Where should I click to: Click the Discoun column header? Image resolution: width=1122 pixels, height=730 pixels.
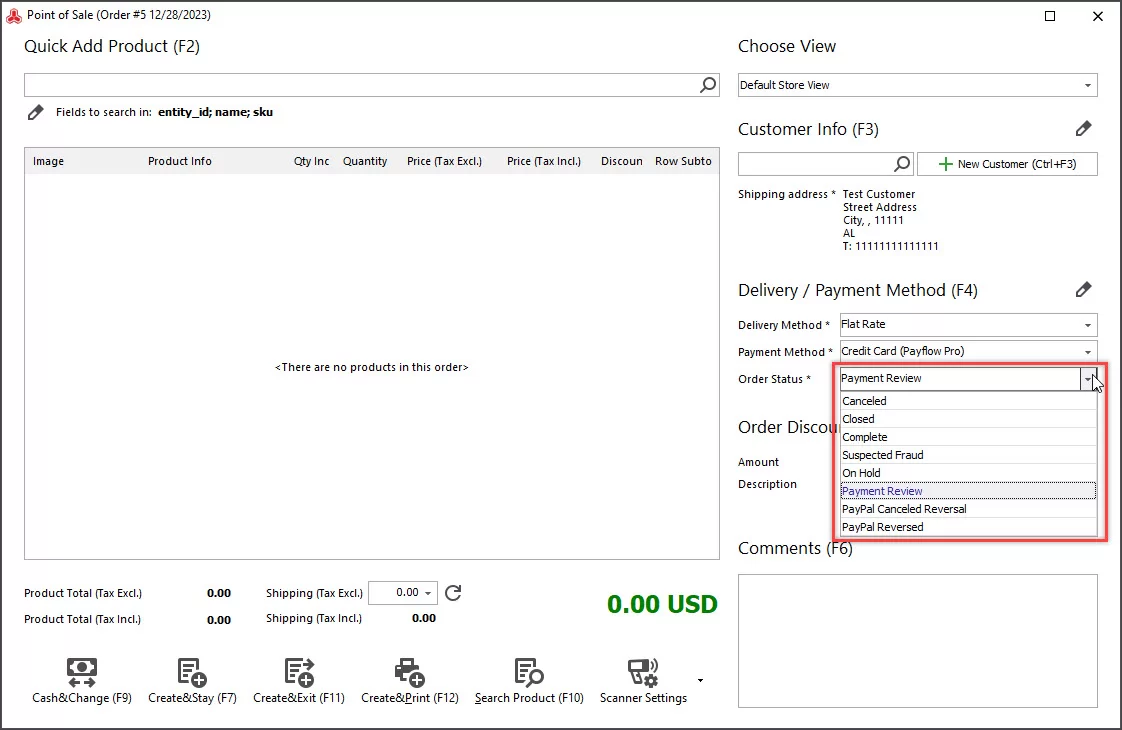[x=622, y=161]
